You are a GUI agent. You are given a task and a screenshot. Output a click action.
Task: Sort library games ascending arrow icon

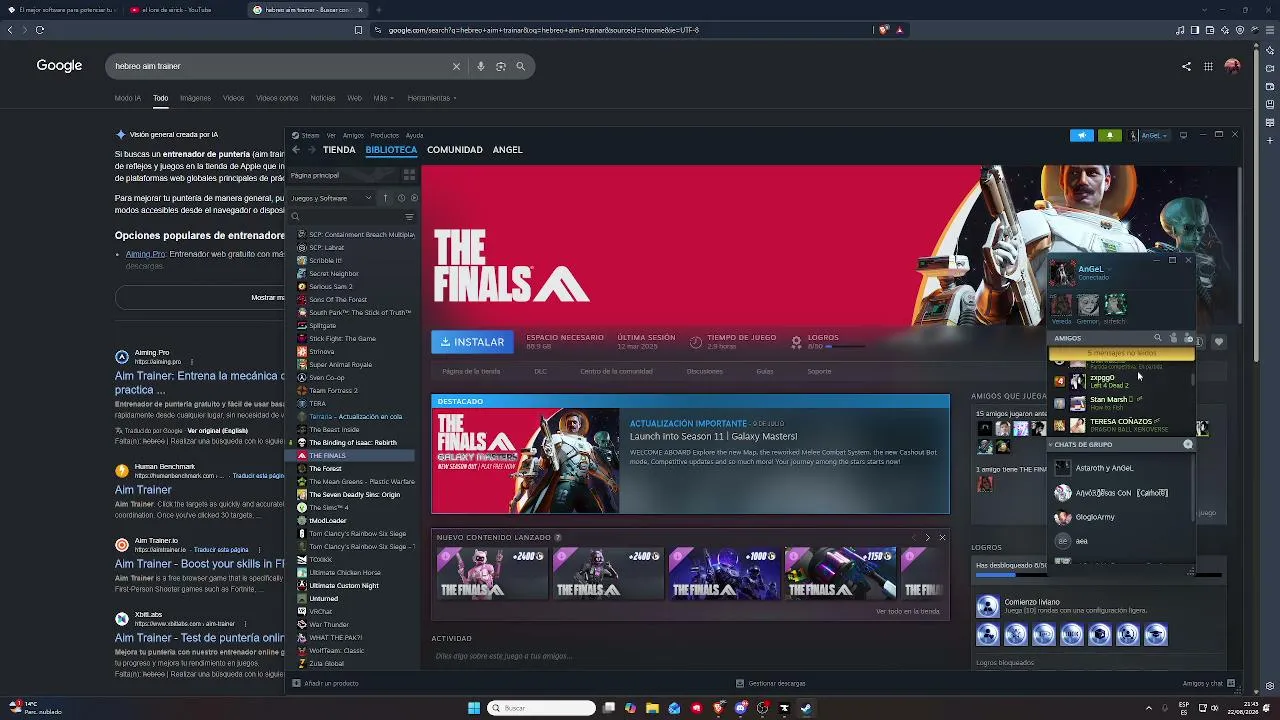pyautogui.click(x=385, y=198)
